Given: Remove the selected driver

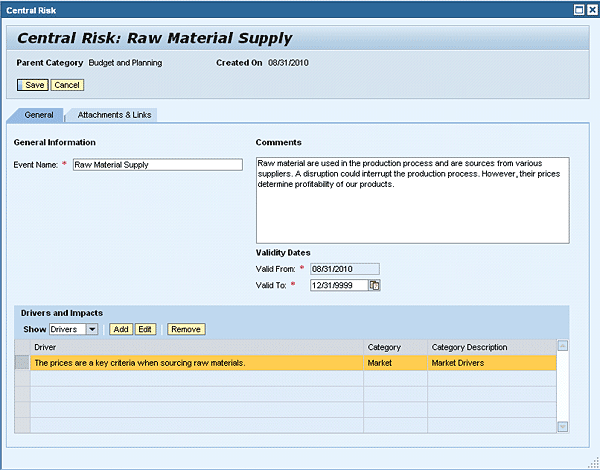Looking at the screenshot, I should 185,329.
